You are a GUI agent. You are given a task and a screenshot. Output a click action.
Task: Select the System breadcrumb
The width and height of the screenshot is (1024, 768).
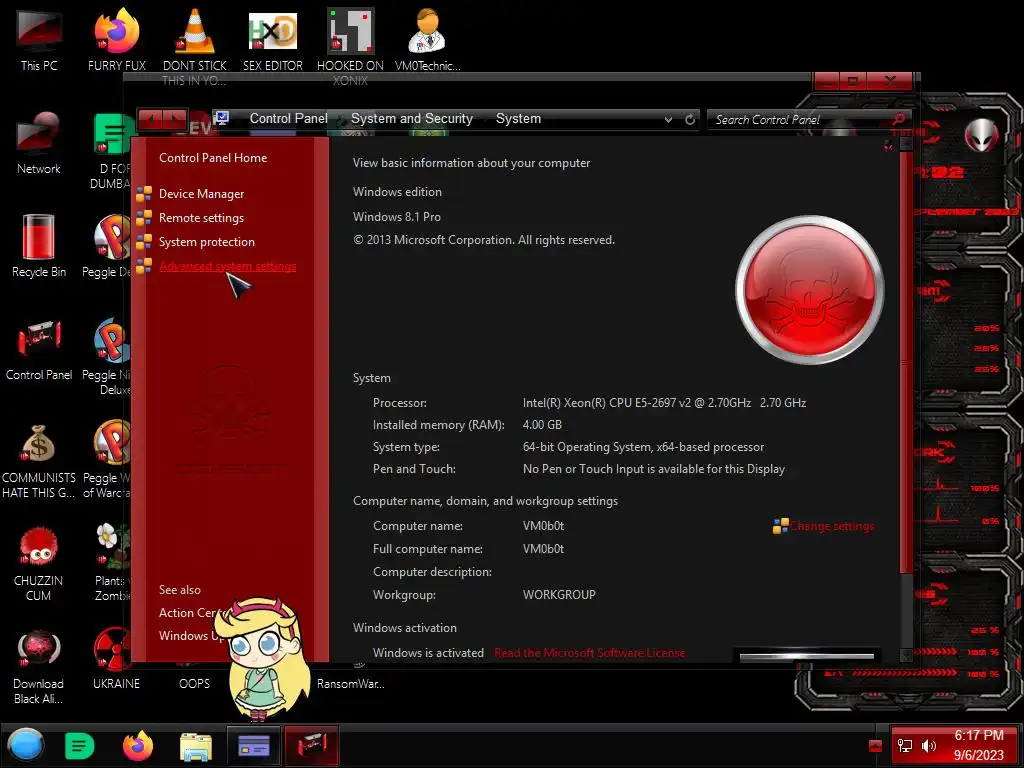[x=518, y=118]
